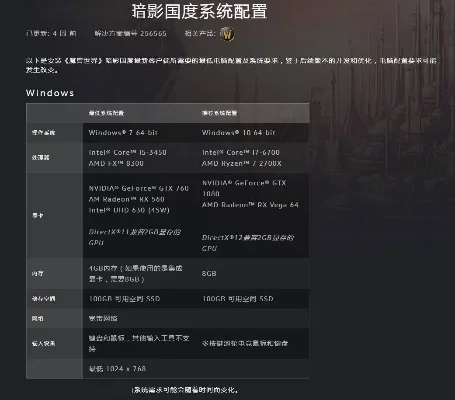455x400 pixels.
Task: Select 'Intel® Core™ i5-3450' processor text
Action: pos(128,152)
